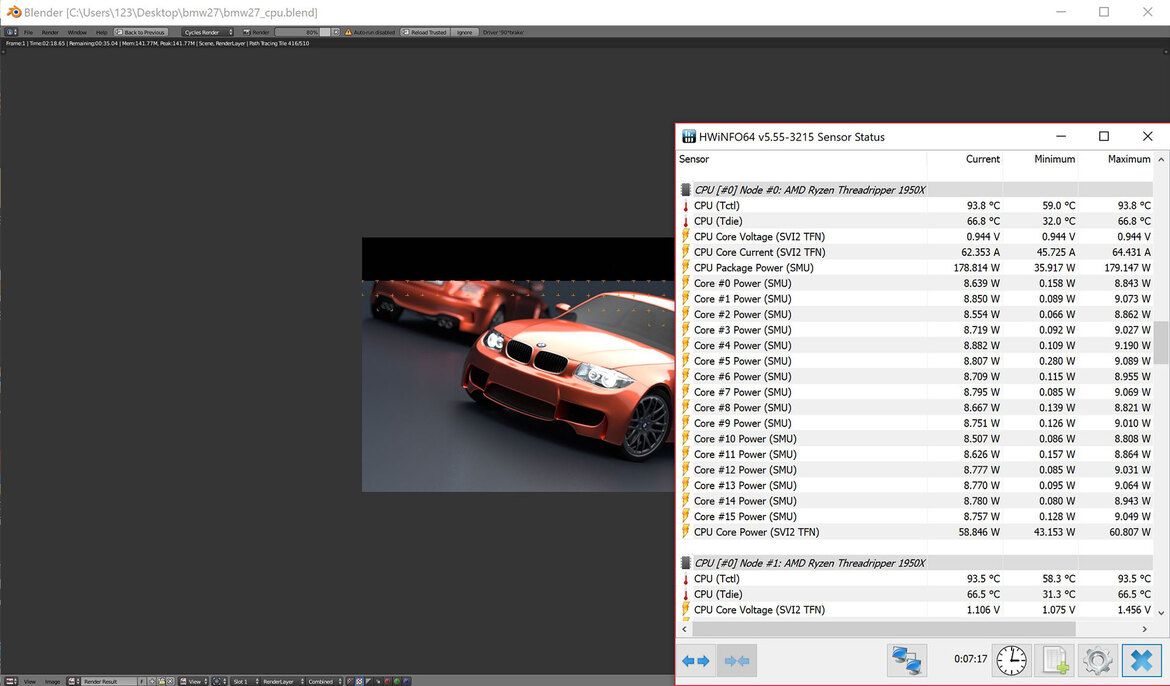Open Blender View mode dropdown
The height and width of the screenshot is (686, 1170).
193,682
